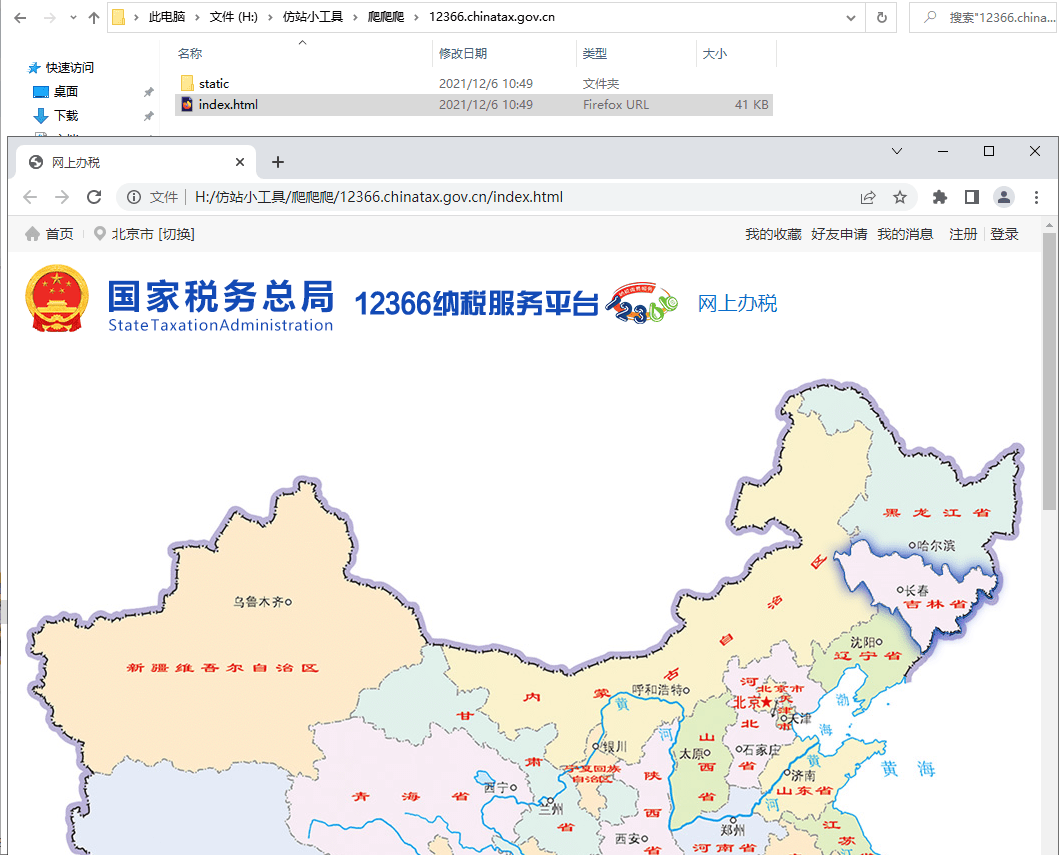1061x855 pixels.
Task: Click the 网上办税 heading link
Action: [x=738, y=304]
